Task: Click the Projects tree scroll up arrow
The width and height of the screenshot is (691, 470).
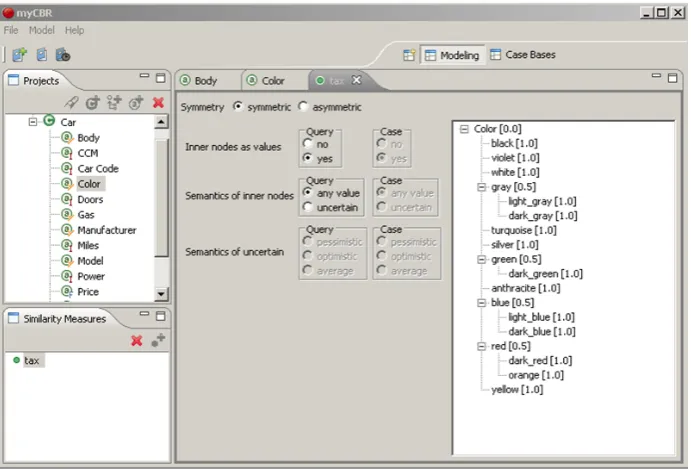Action: point(161,122)
